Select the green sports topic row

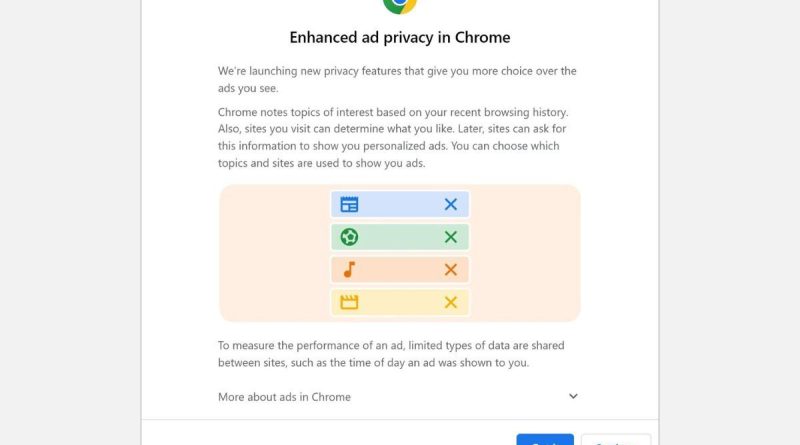point(400,237)
